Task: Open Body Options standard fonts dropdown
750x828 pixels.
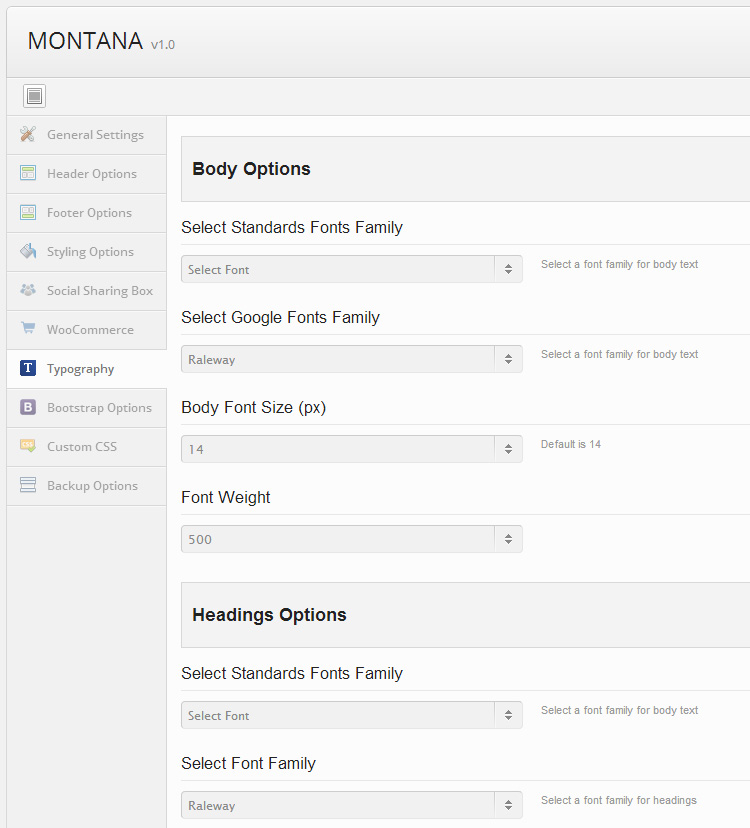Action: pyautogui.click(x=351, y=269)
